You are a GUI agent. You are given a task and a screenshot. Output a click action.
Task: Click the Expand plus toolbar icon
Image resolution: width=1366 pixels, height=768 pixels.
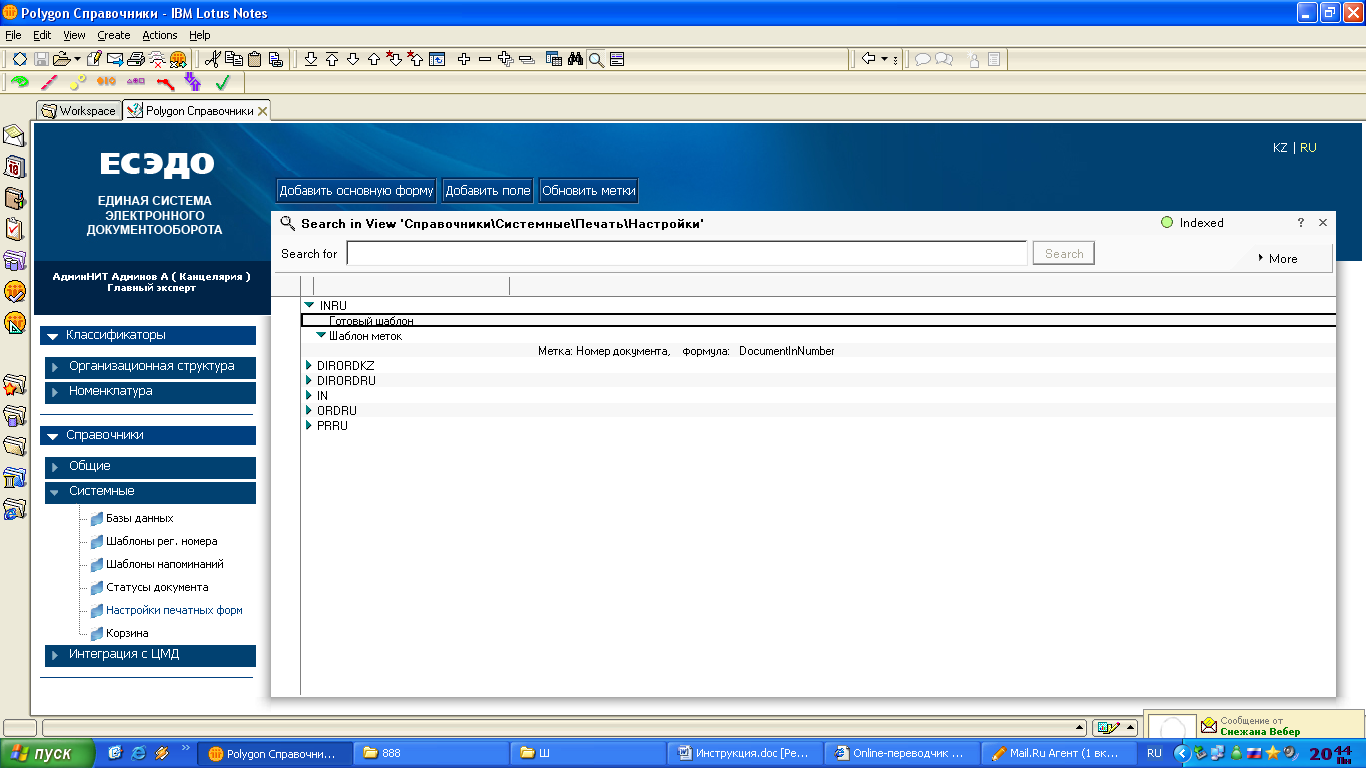pos(464,59)
